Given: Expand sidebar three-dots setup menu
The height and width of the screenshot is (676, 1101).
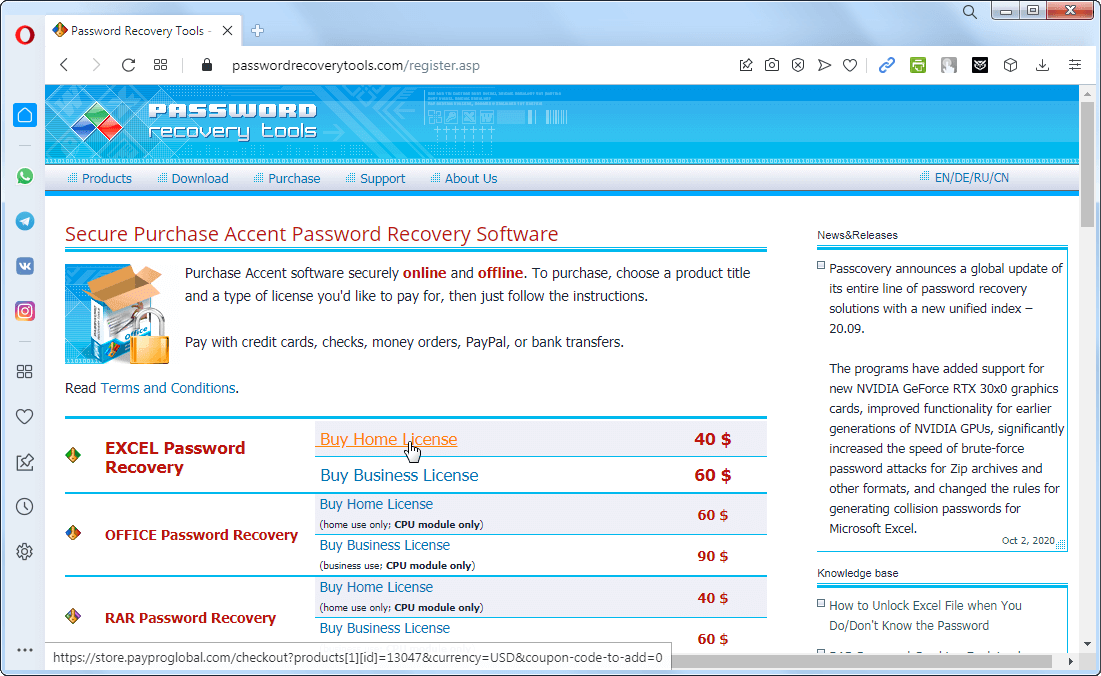Looking at the screenshot, I should 25,650.
